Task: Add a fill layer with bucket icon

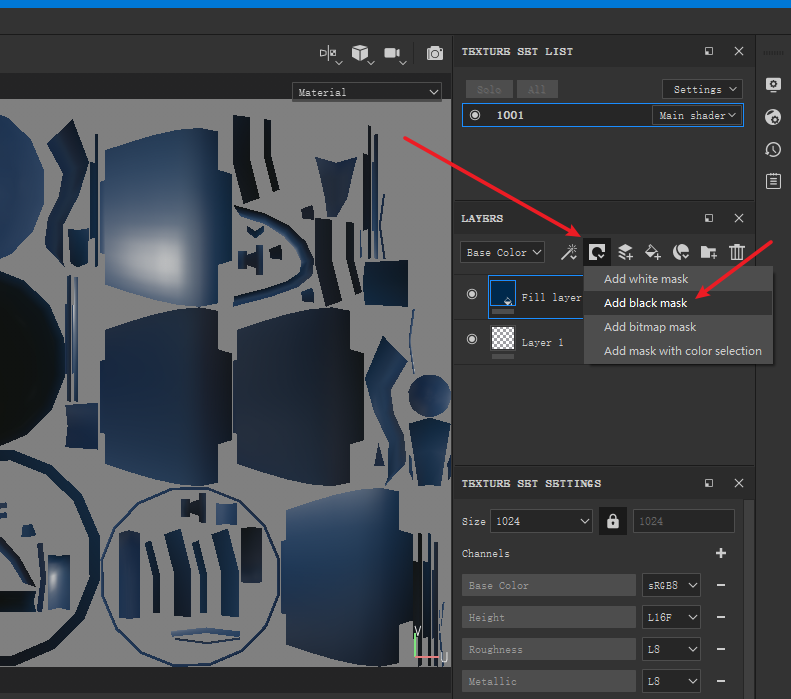Action: 653,252
